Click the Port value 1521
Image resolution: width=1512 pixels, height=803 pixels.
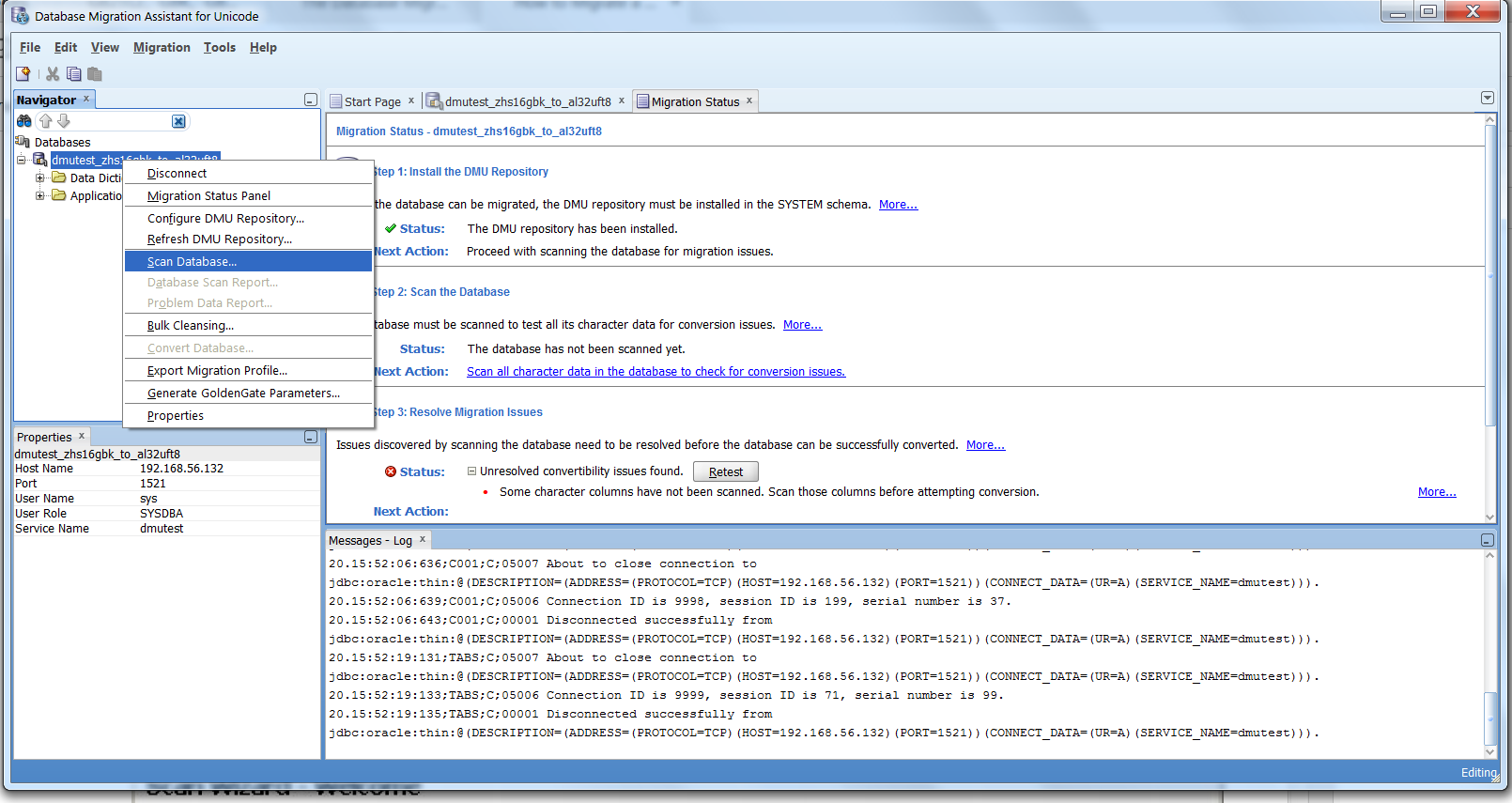pos(153,483)
